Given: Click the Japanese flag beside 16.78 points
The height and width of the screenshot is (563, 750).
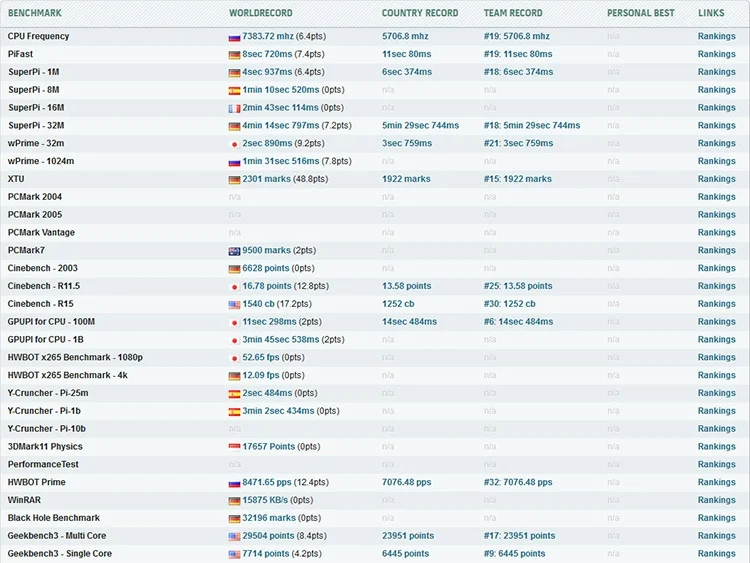Looking at the screenshot, I should coord(234,287).
